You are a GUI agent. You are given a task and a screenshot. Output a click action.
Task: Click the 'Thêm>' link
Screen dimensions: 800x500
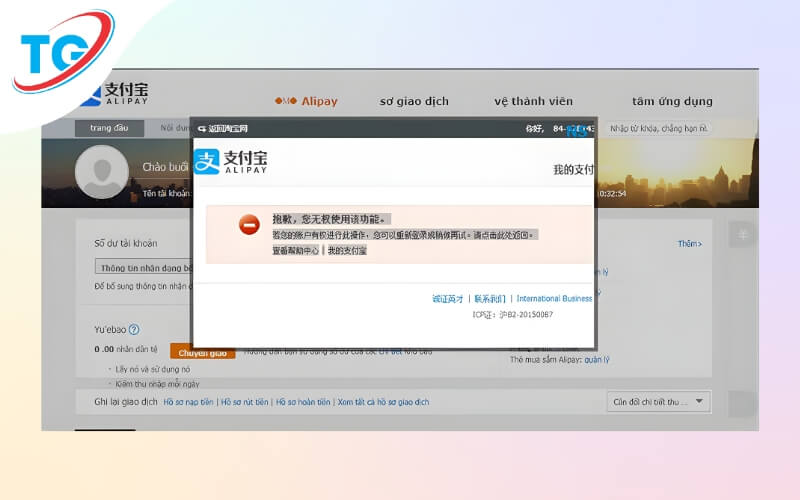[689, 244]
